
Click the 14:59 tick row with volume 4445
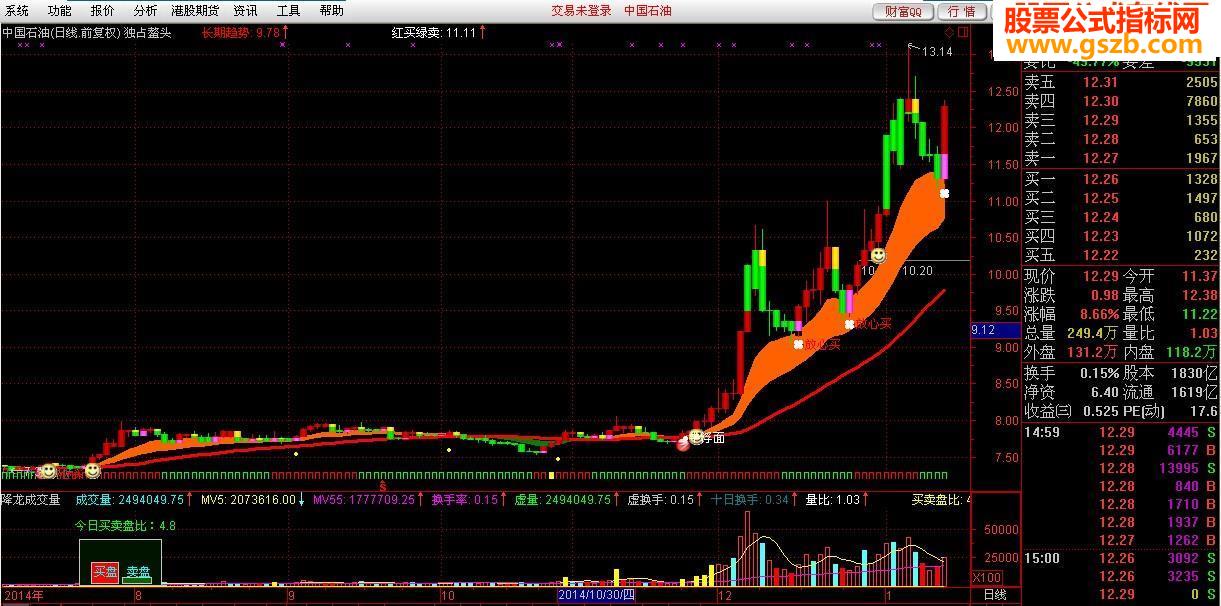click(x=1121, y=433)
